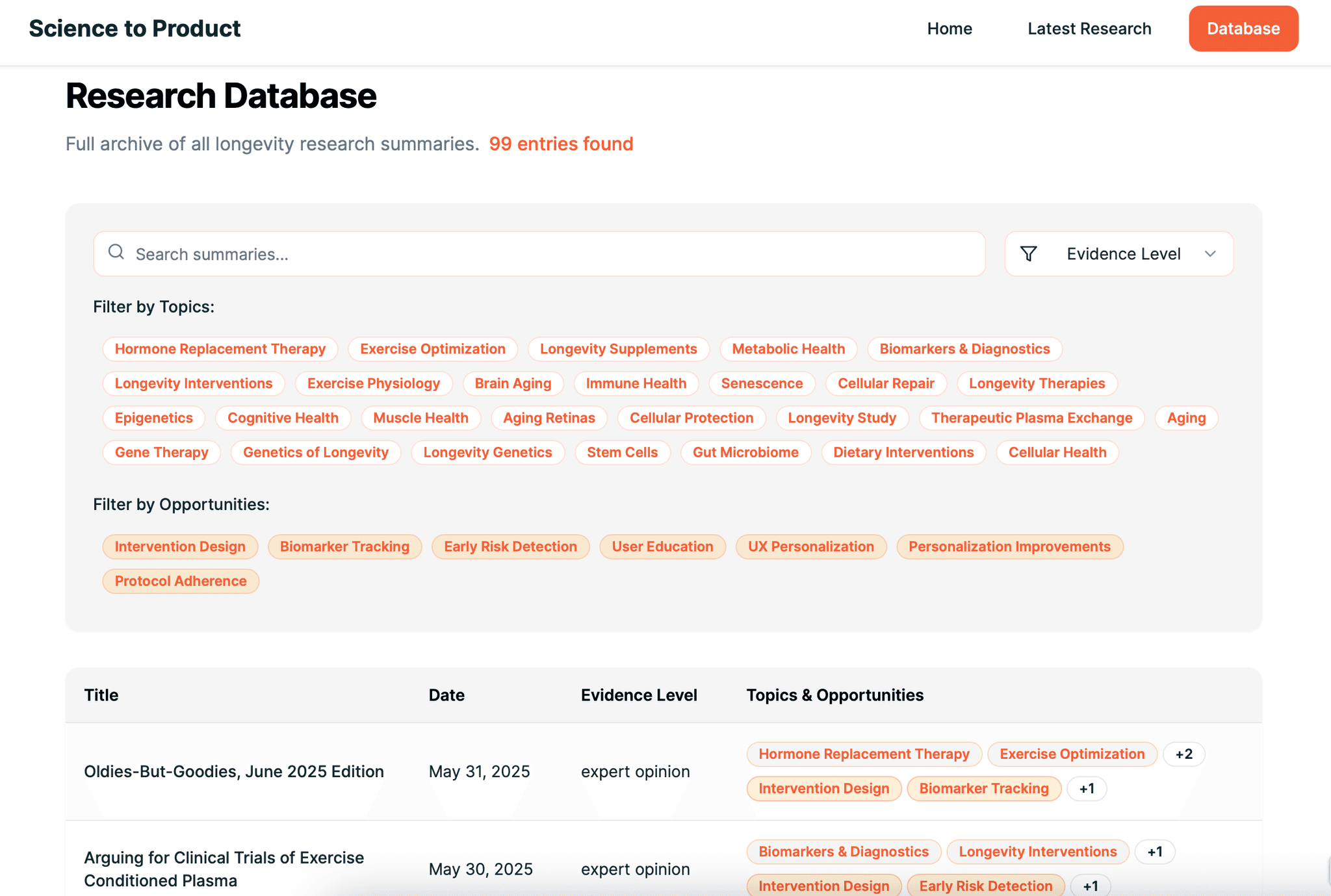Viewport: 1331px width, 896px height.
Task: Expand the Evidence Level dropdown chevron
Action: pyautogui.click(x=1210, y=254)
